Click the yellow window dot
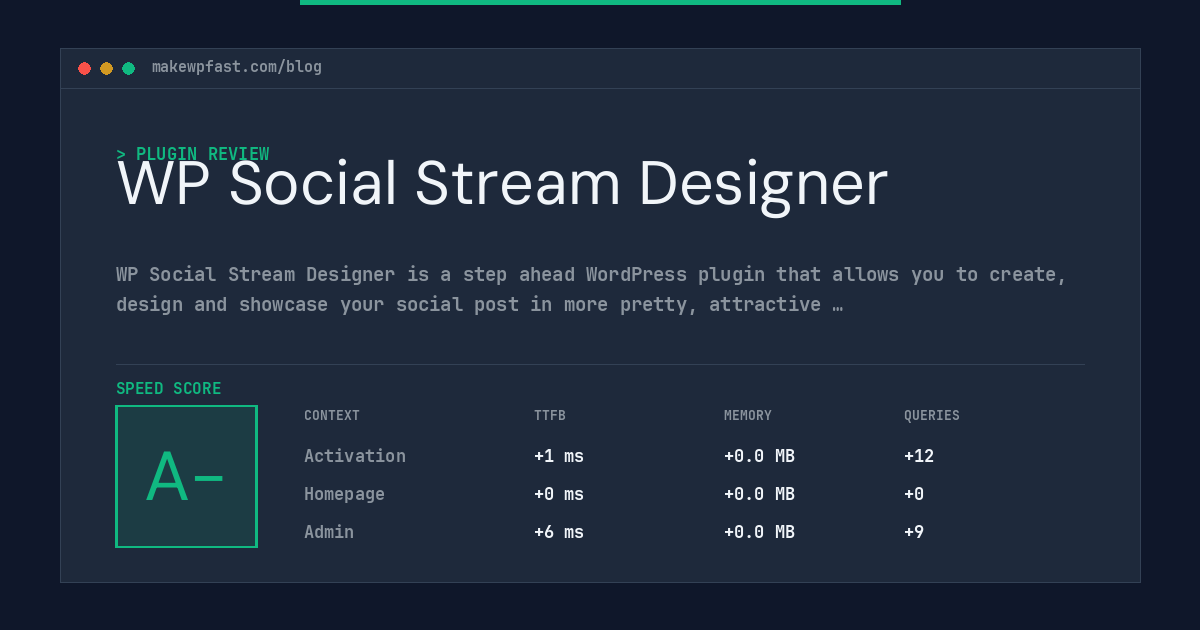Screen dimensions: 1200x630 [107, 68]
